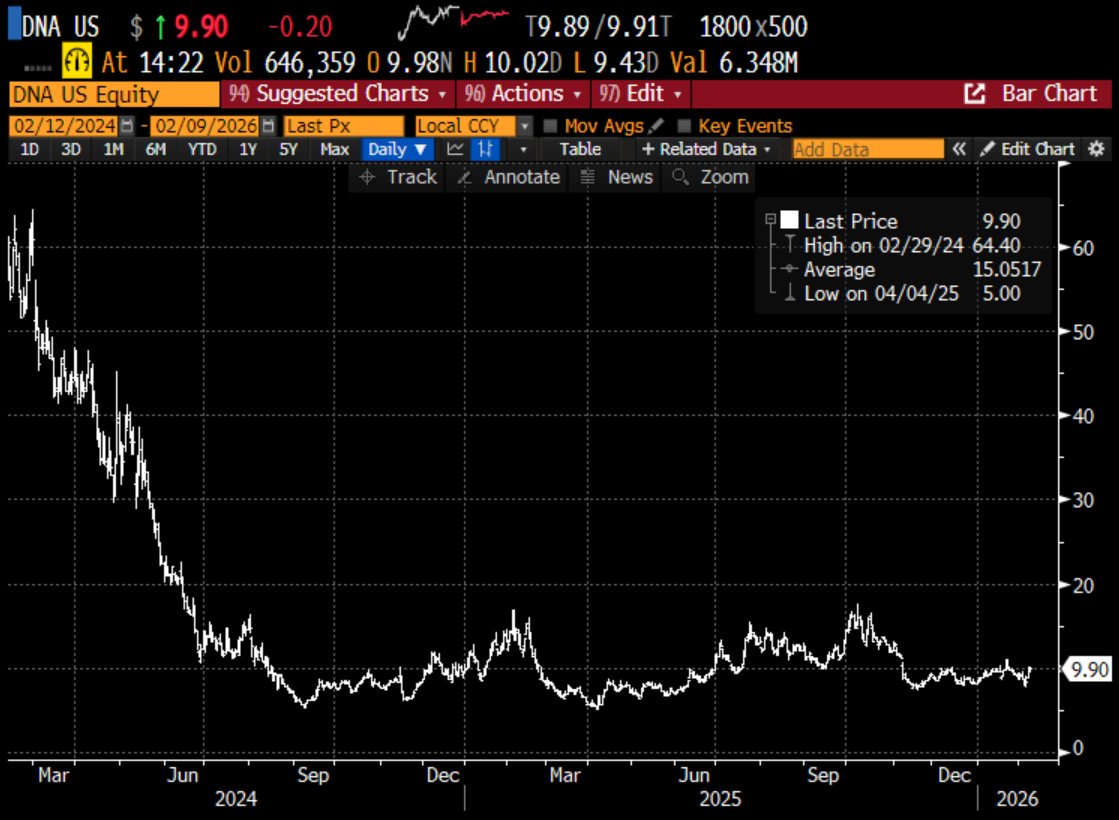Click the start date 02/12/2024 field
Screen dimensions: 1119x820
64,126
